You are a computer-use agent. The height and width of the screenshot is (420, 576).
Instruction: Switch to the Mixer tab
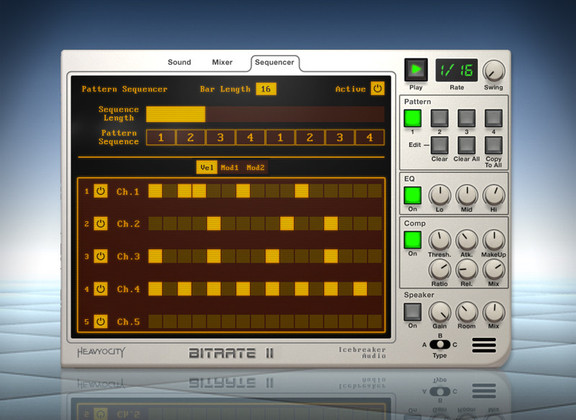coord(222,62)
